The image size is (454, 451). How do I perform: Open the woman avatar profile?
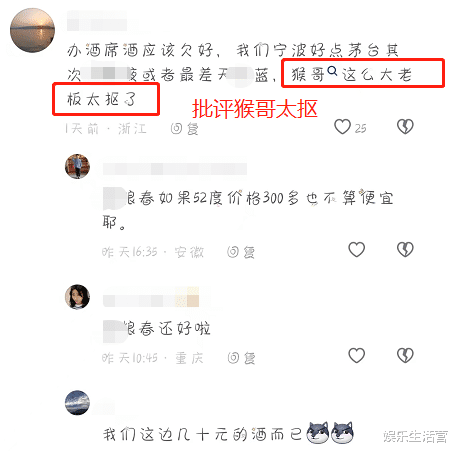(x=77, y=297)
